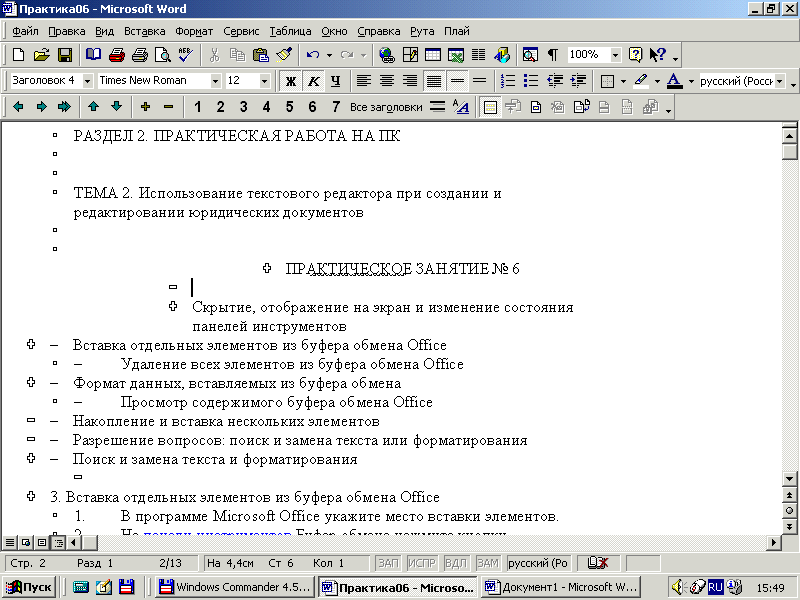Switch to Windows Commander taskbar button
Screen dimensions: 800x600
[235, 587]
